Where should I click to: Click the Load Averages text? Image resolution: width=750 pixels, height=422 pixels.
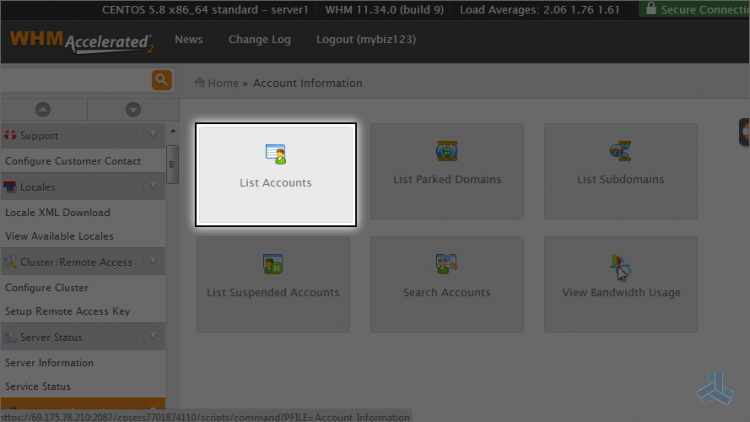point(540,10)
